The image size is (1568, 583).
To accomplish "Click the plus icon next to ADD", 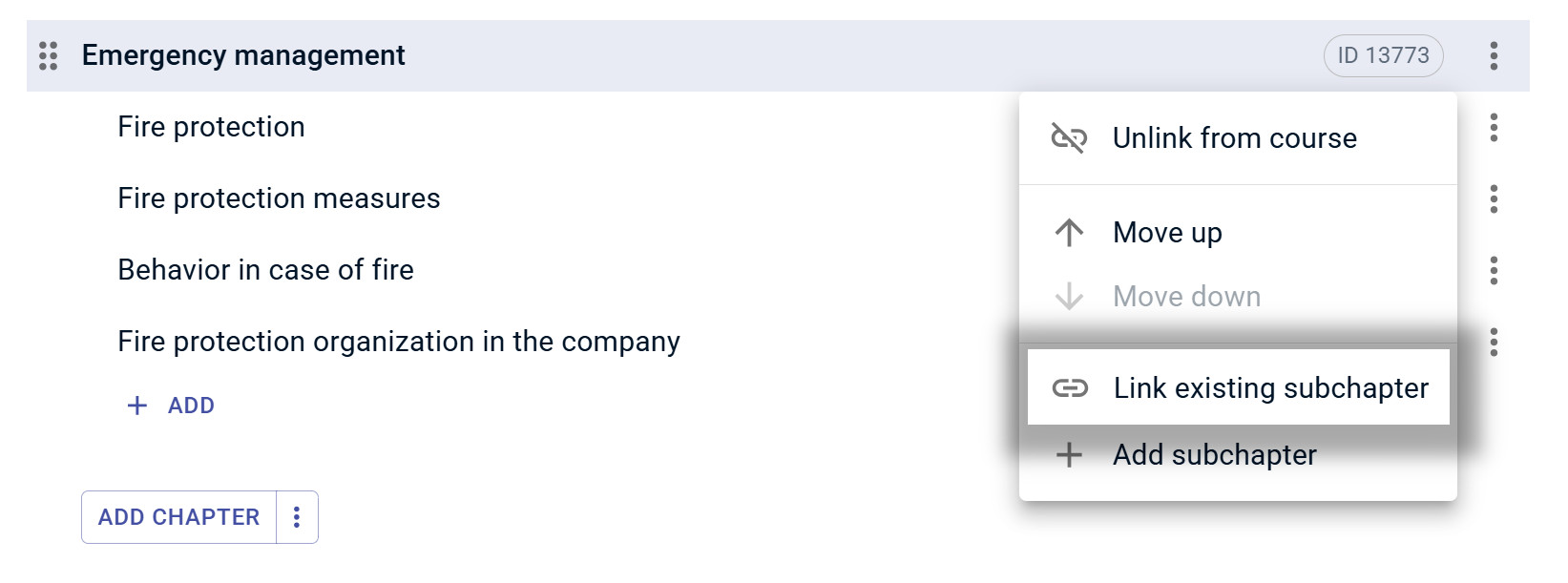I will coord(135,406).
